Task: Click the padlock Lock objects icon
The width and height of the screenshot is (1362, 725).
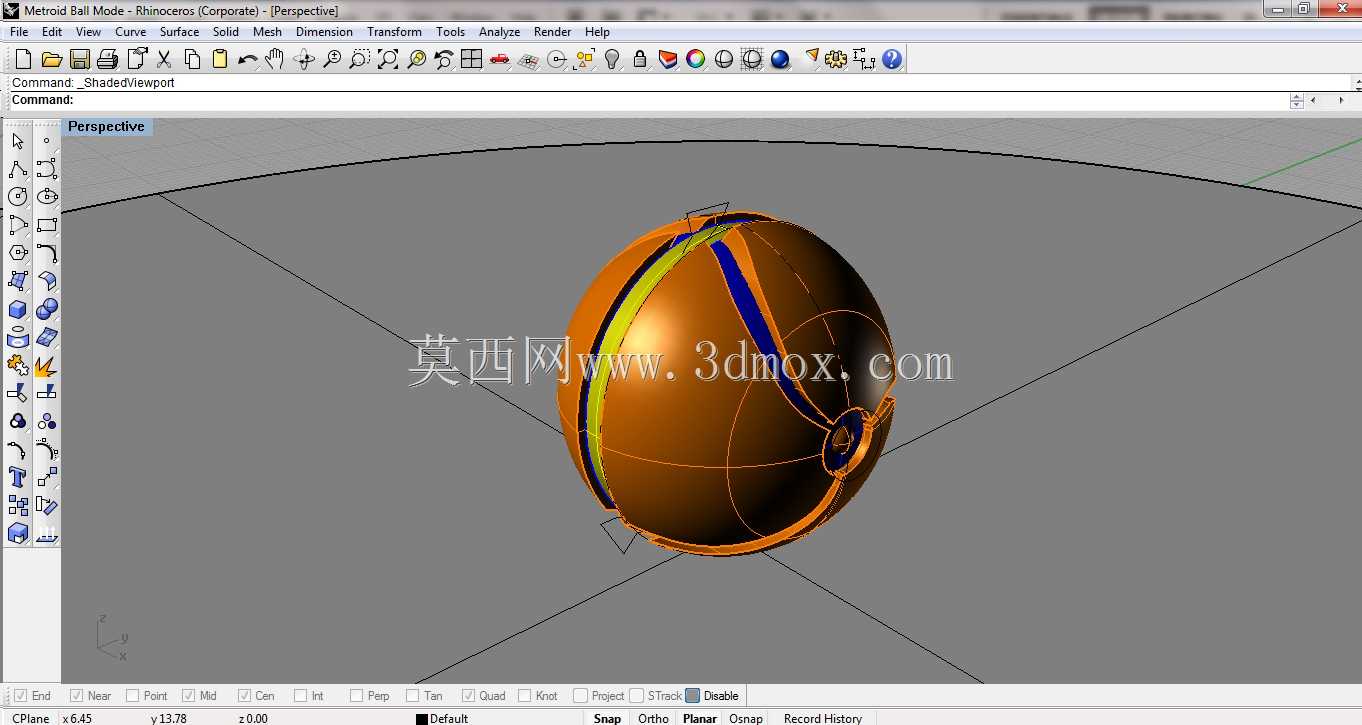Action: 640,59
